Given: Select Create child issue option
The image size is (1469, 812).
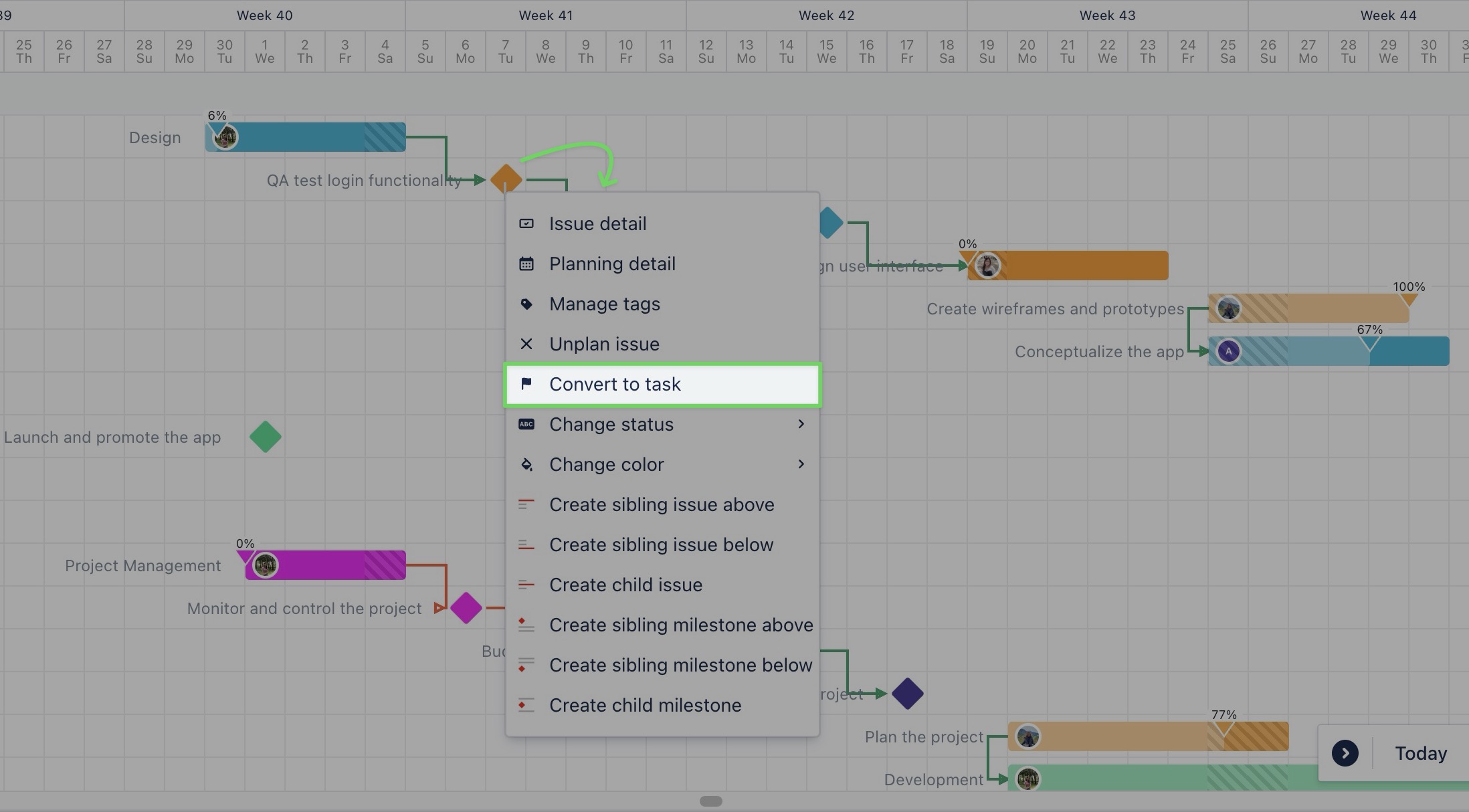Looking at the screenshot, I should (x=625, y=585).
